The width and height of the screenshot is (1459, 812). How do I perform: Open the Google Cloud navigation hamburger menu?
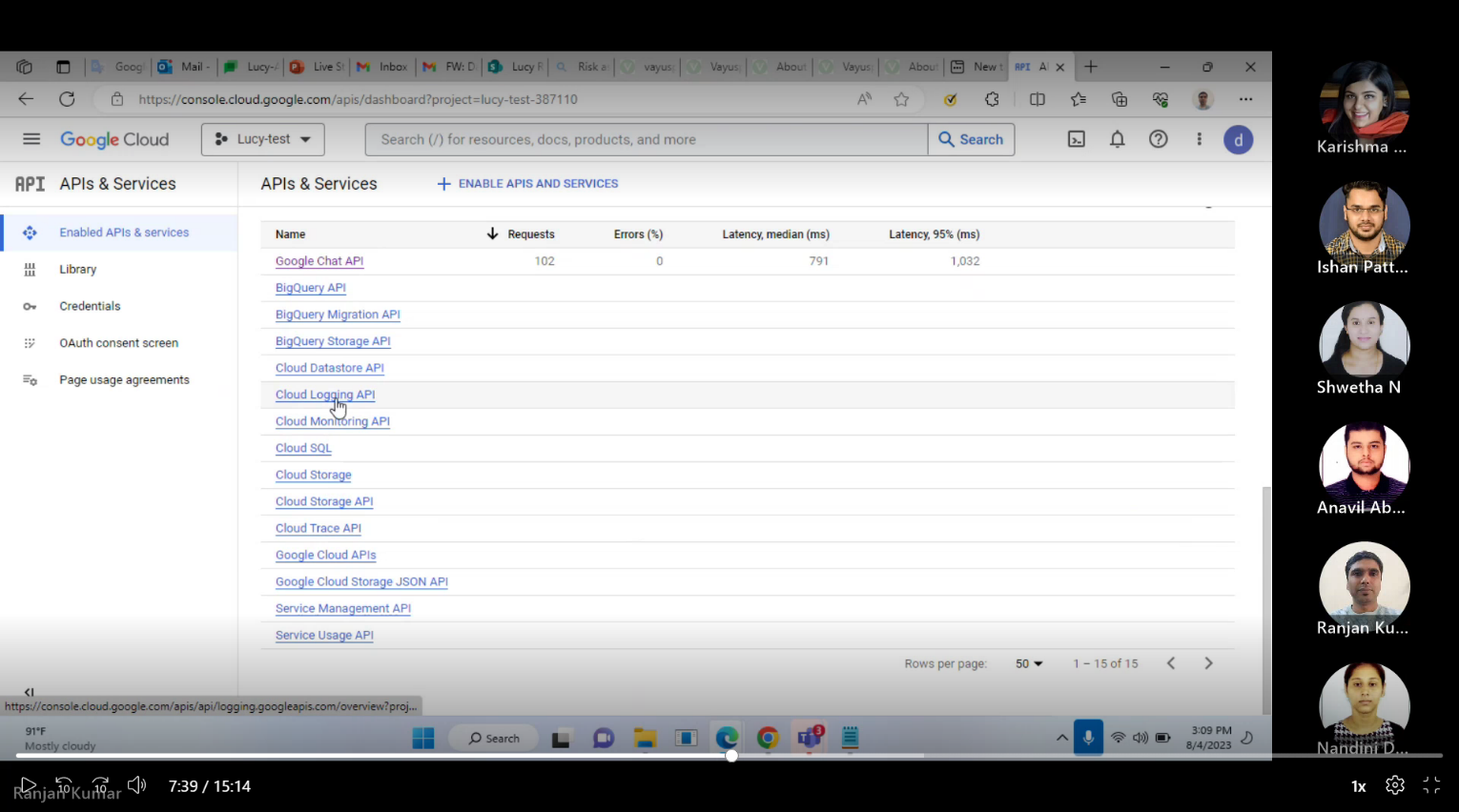pyautogui.click(x=31, y=139)
